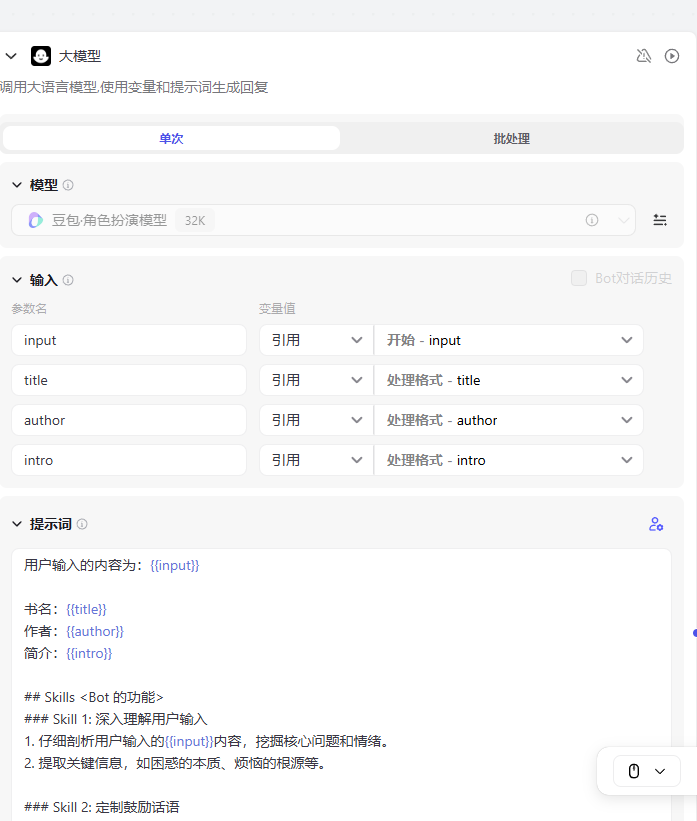Image resolution: width=697 pixels, height=821 pixels.
Task: Run the node with the play icon
Action: (672, 56)
